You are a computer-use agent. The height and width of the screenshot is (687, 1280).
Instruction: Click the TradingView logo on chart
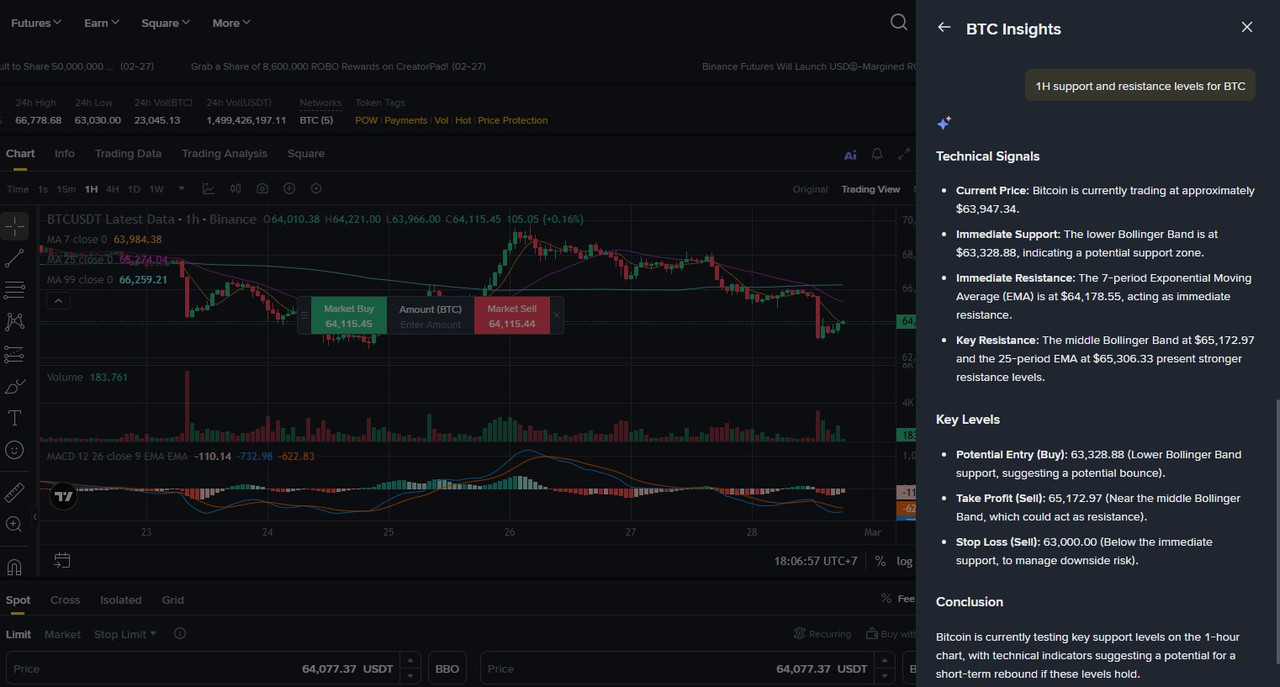click(64, 496)
